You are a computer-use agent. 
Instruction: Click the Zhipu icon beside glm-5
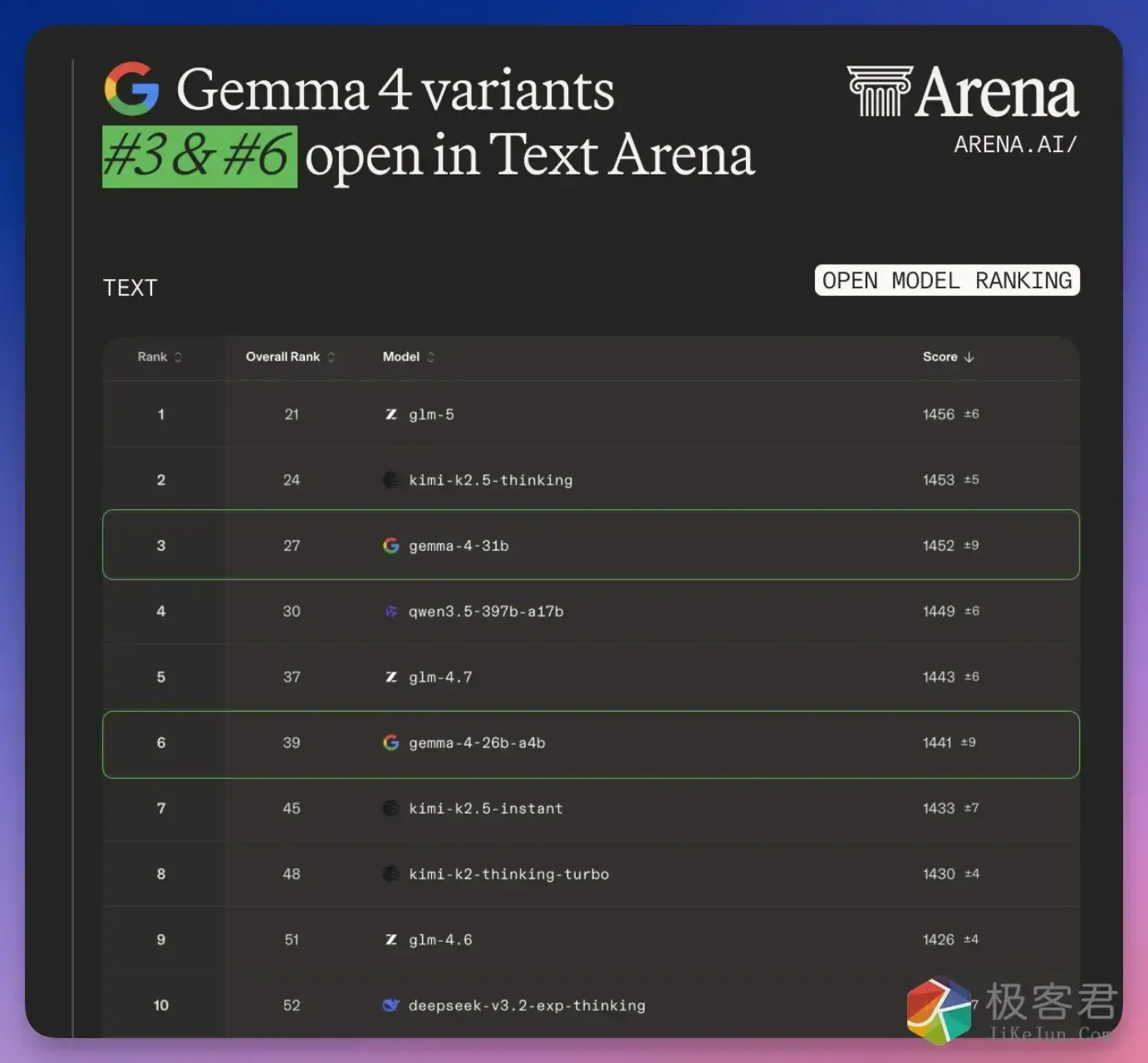click(390, 414)
